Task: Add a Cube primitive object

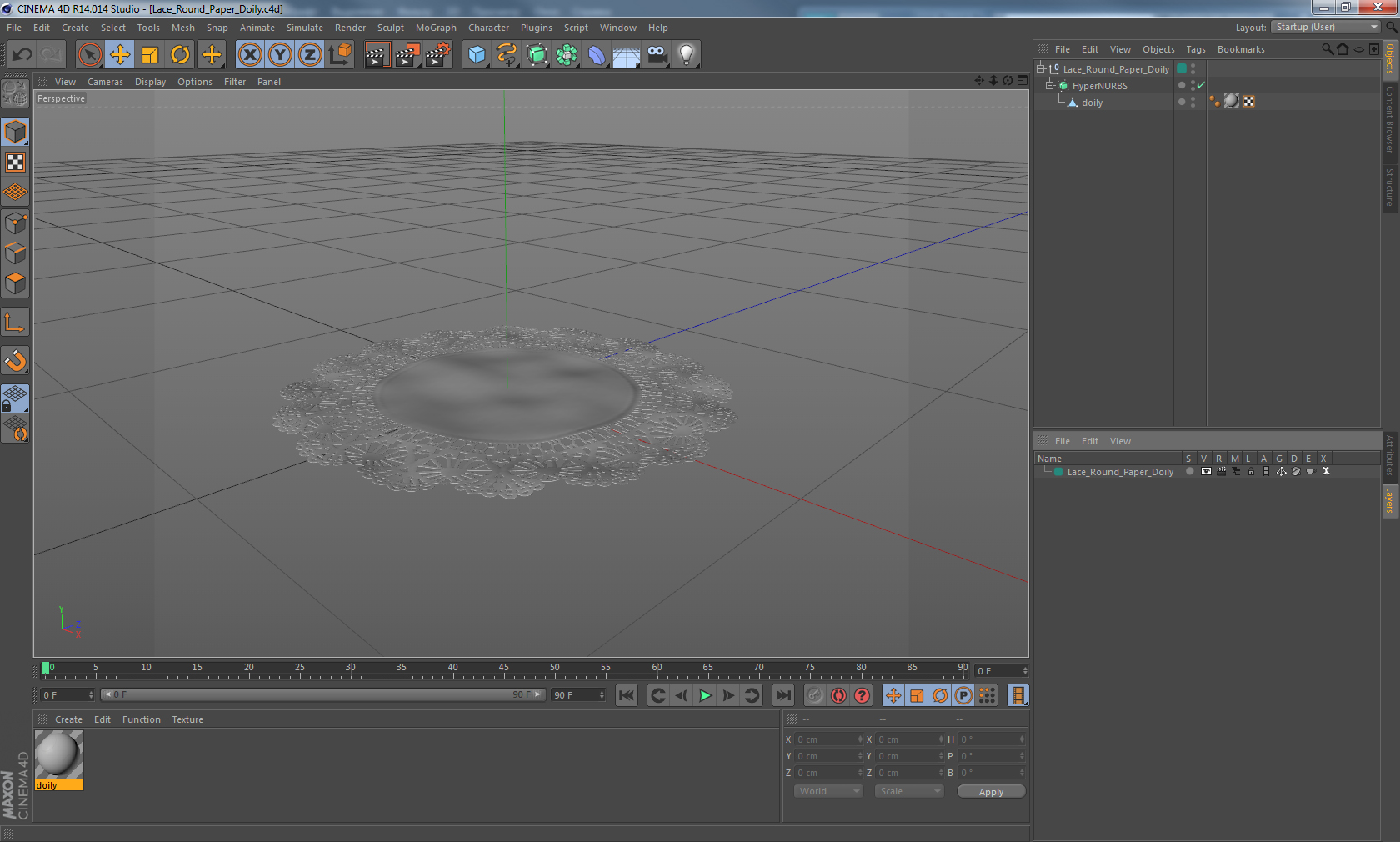Action: pyautogui.click(x=477, y=55)
